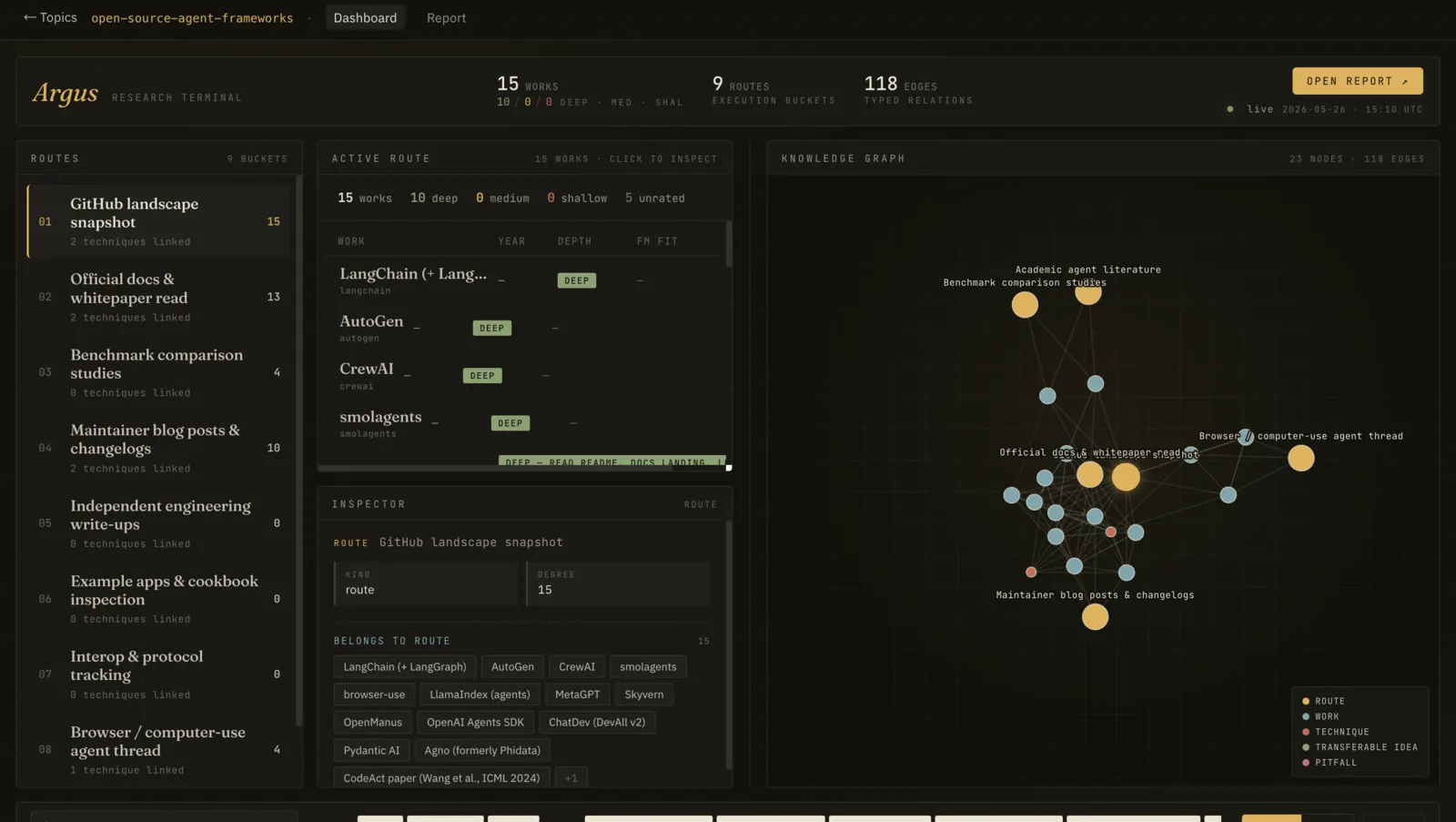Select Example apps & cookbook inspection route
This screenshot has width=1456, height=822.
[x=158, y=599]
